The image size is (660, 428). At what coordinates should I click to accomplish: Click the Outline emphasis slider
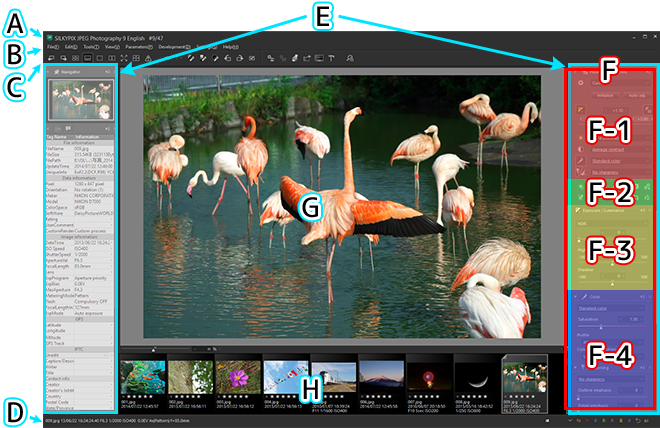tap(611, 397)
